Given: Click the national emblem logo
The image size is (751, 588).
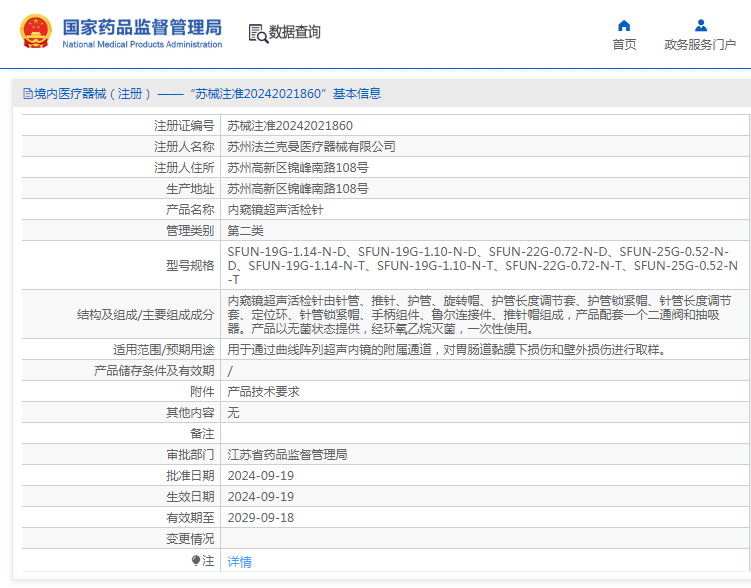Looking at the screenshot, I should (x=35, y=32).
